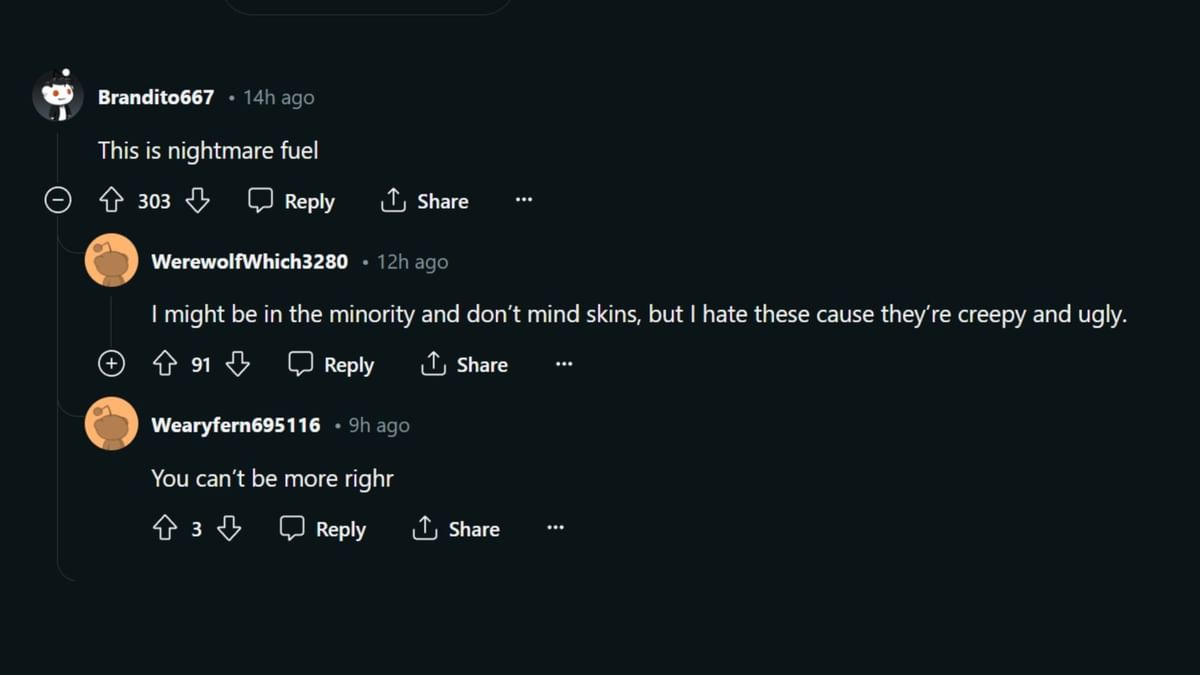Upvote Wearyfern695116's comment
The height and width of the screenshot is (675, 1200).
pyautogui.click(x=164, y=529)
